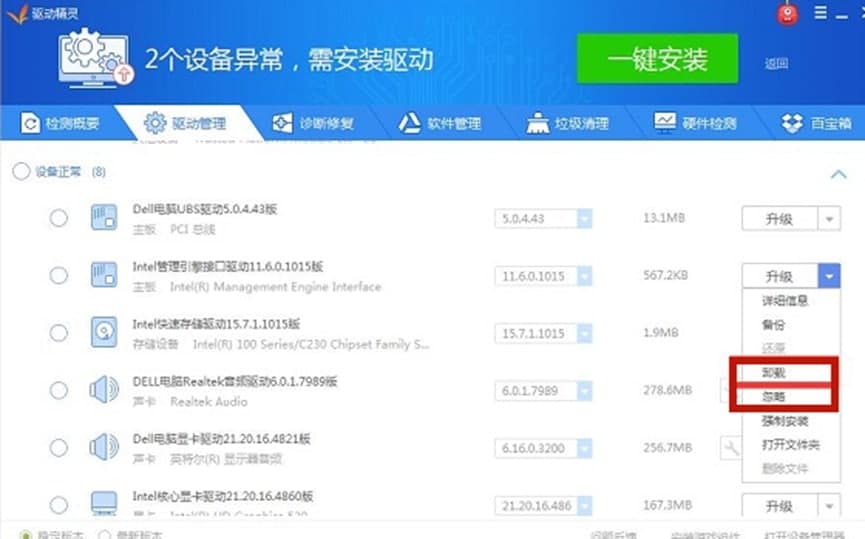Viewport: 865px width, 539px height.
Task: Click the speaker icon of DELL电脑Realtek音频驱动 row
Action: click(x=104, y=390)
